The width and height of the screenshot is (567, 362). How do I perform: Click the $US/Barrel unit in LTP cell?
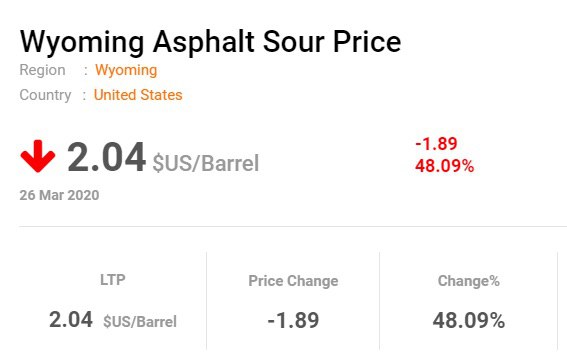[140, 321]
